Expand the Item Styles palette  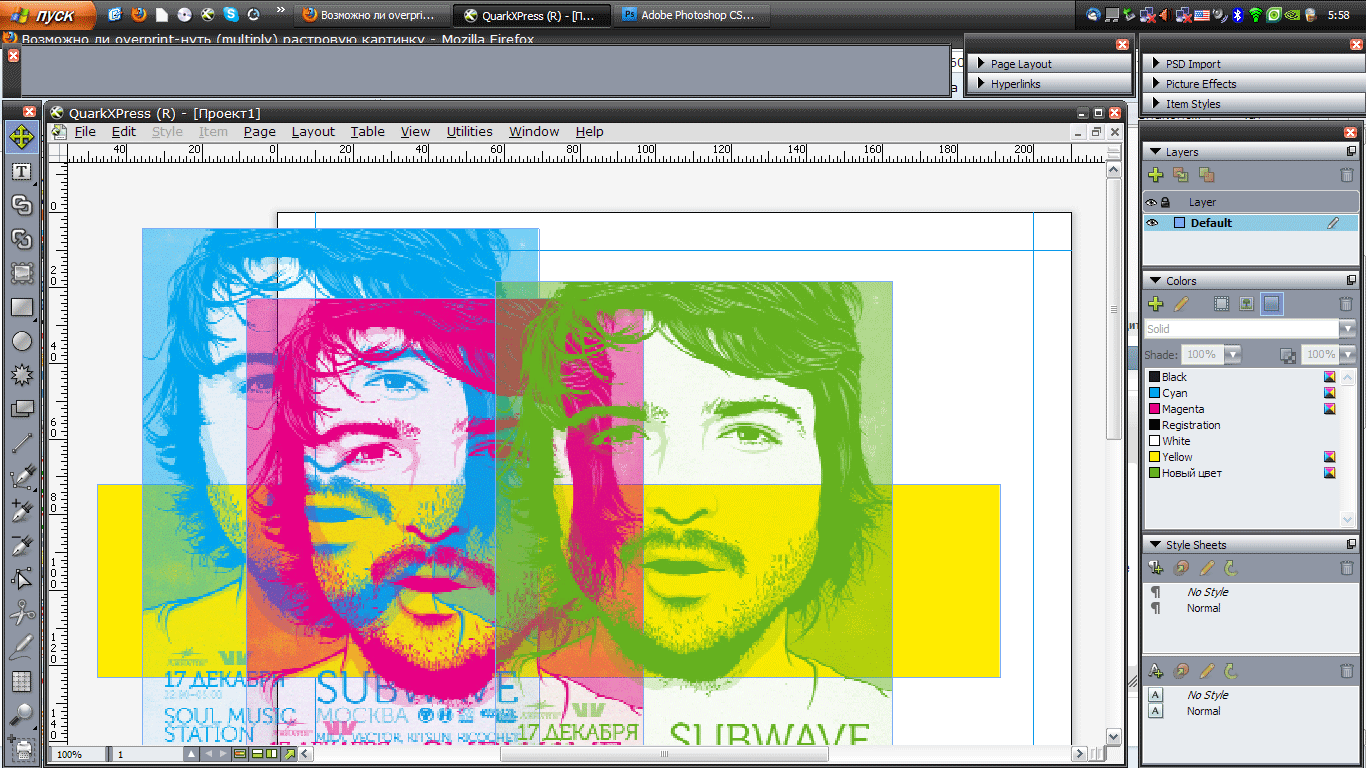click(1156, 104)
